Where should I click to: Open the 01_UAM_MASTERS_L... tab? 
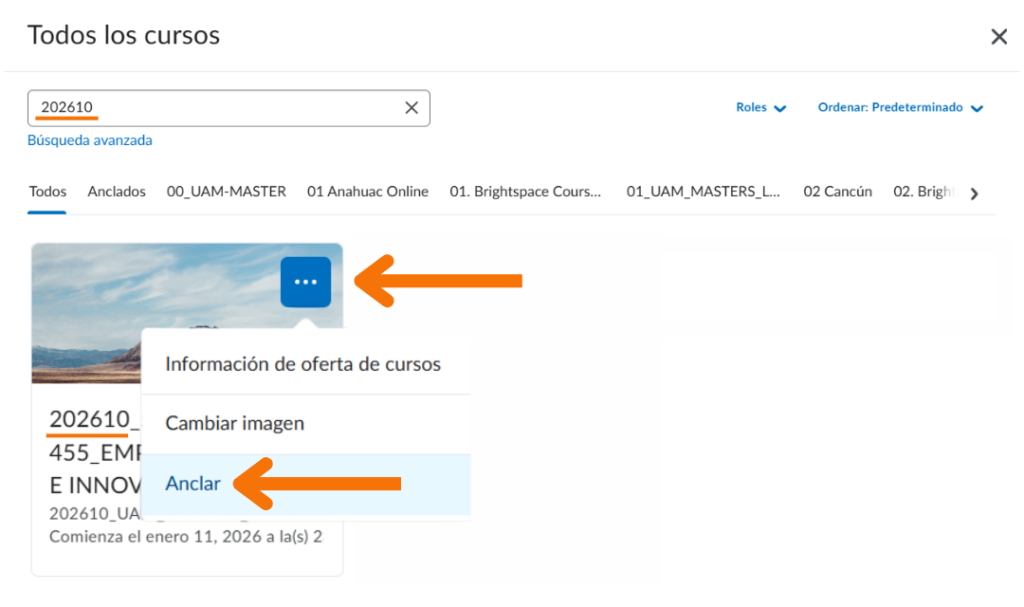[x=703, y=192]
